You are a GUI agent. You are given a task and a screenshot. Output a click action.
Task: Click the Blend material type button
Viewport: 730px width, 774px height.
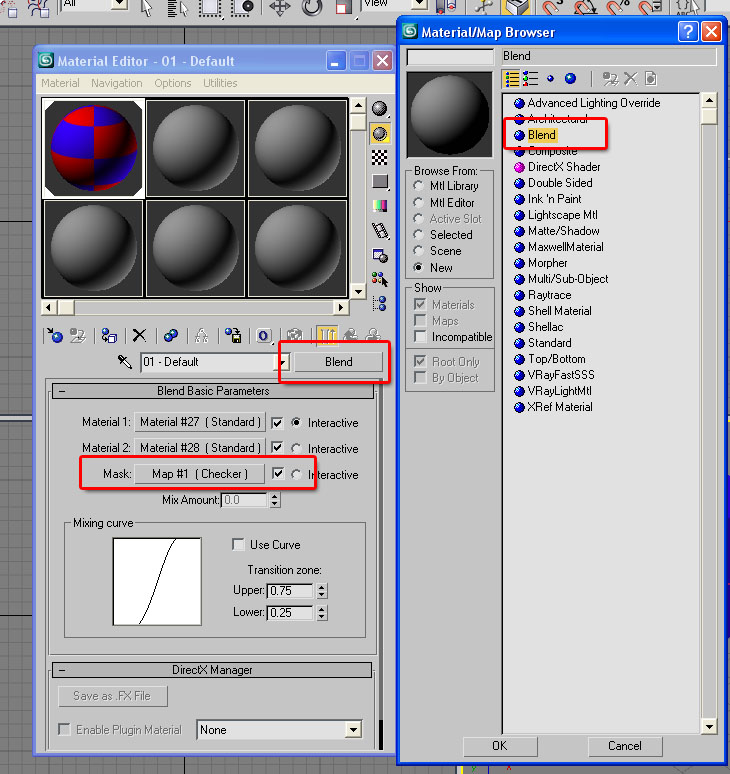[x=339, y=362]
